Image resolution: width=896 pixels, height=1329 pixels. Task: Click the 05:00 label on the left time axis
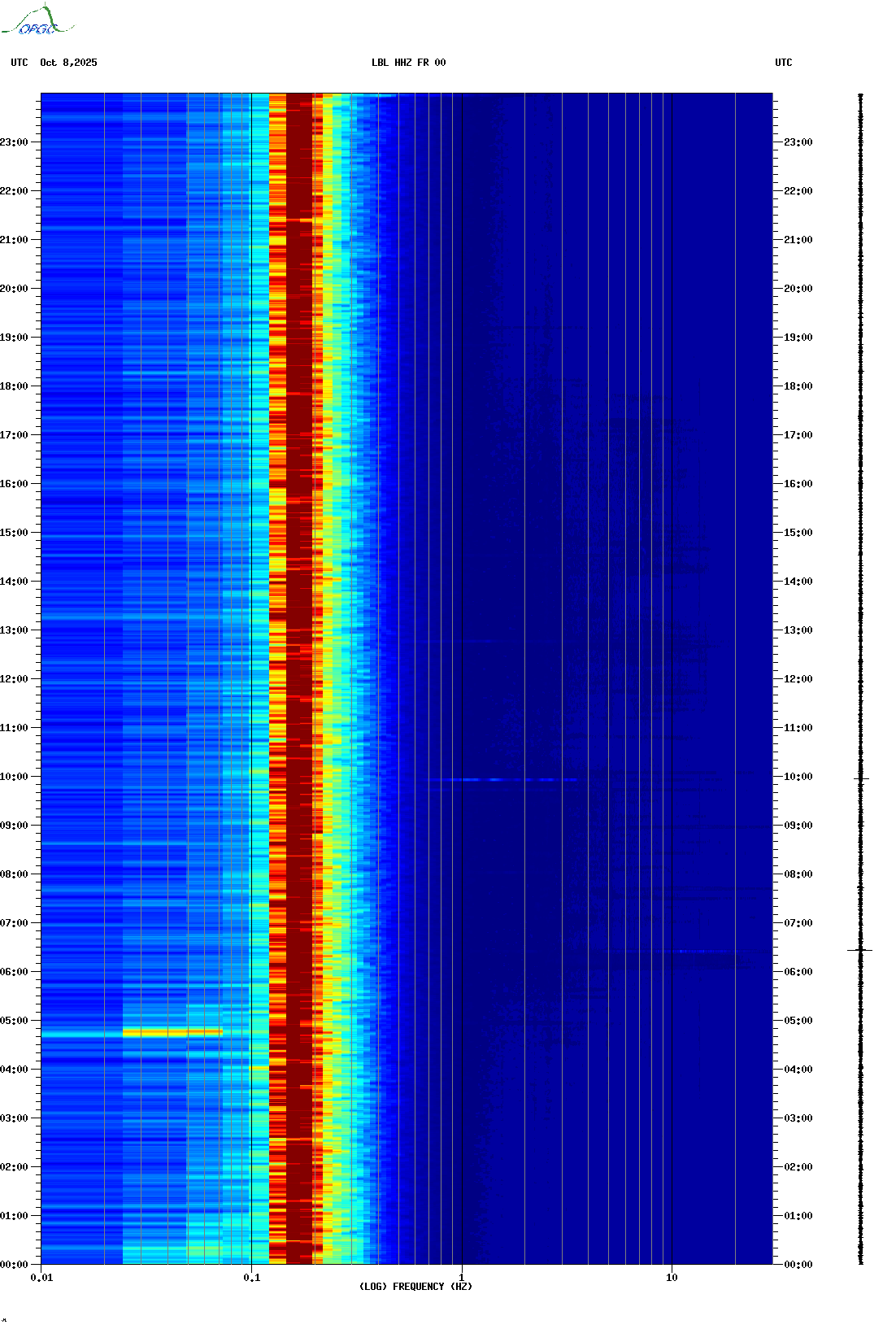tap(15, 1021)
